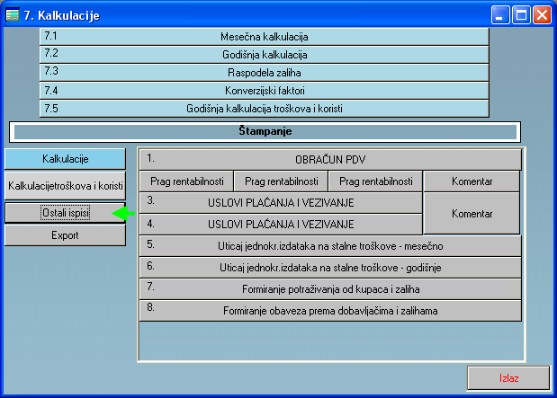Click Komentar next to Prag rentabilnosti
Image resolution: width=557 pixels, height=398 pixels.
(x=471, y=181)
